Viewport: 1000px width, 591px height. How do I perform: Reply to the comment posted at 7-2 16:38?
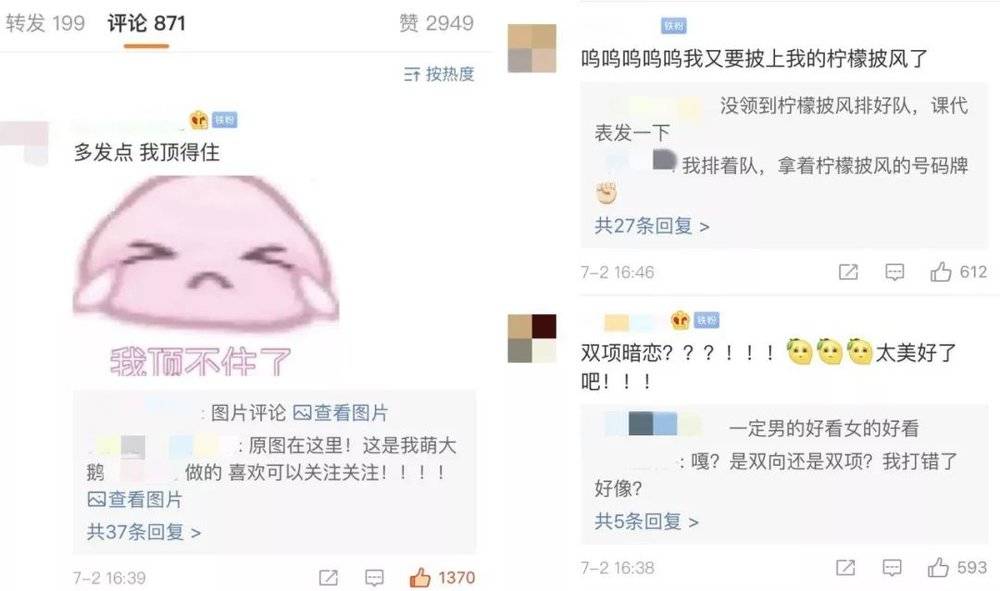[892, 567]
